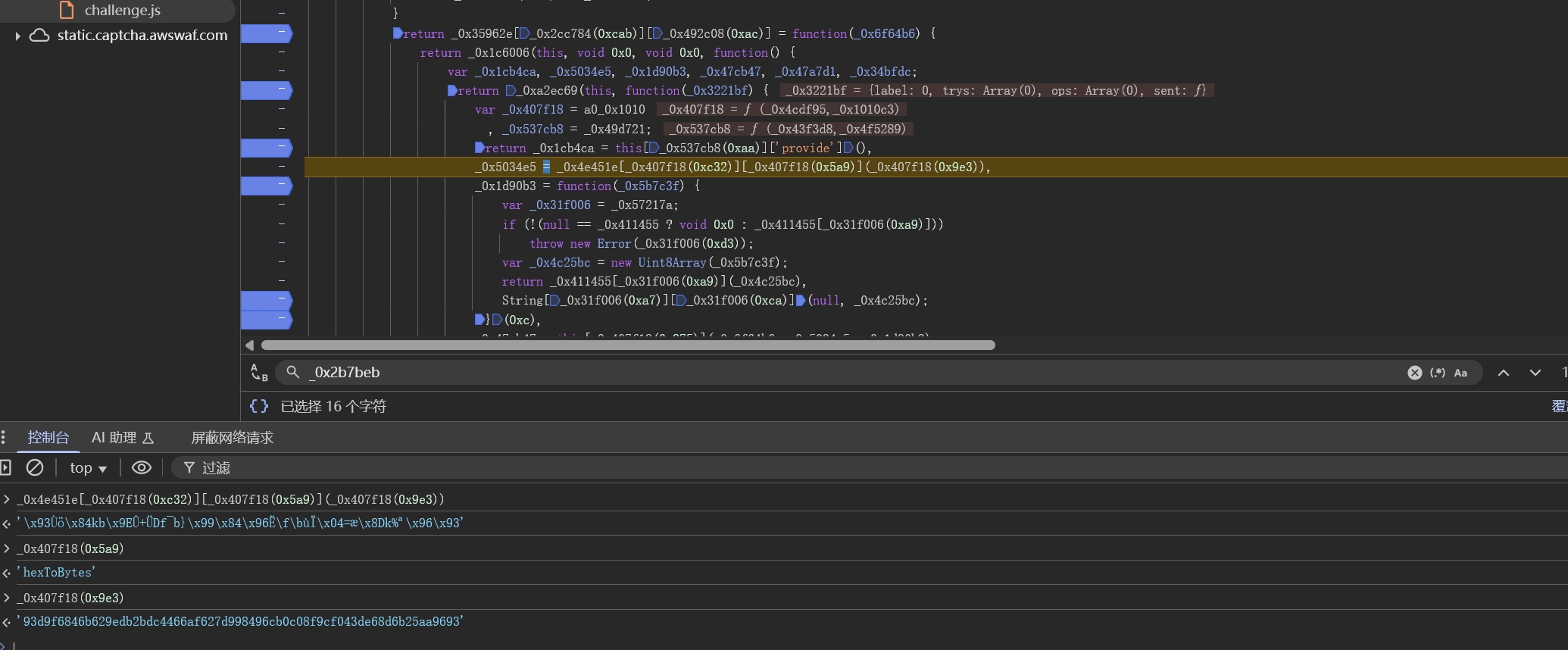Click the inline value hint '_0x537cb8 = ƒ'

[788, 129]
